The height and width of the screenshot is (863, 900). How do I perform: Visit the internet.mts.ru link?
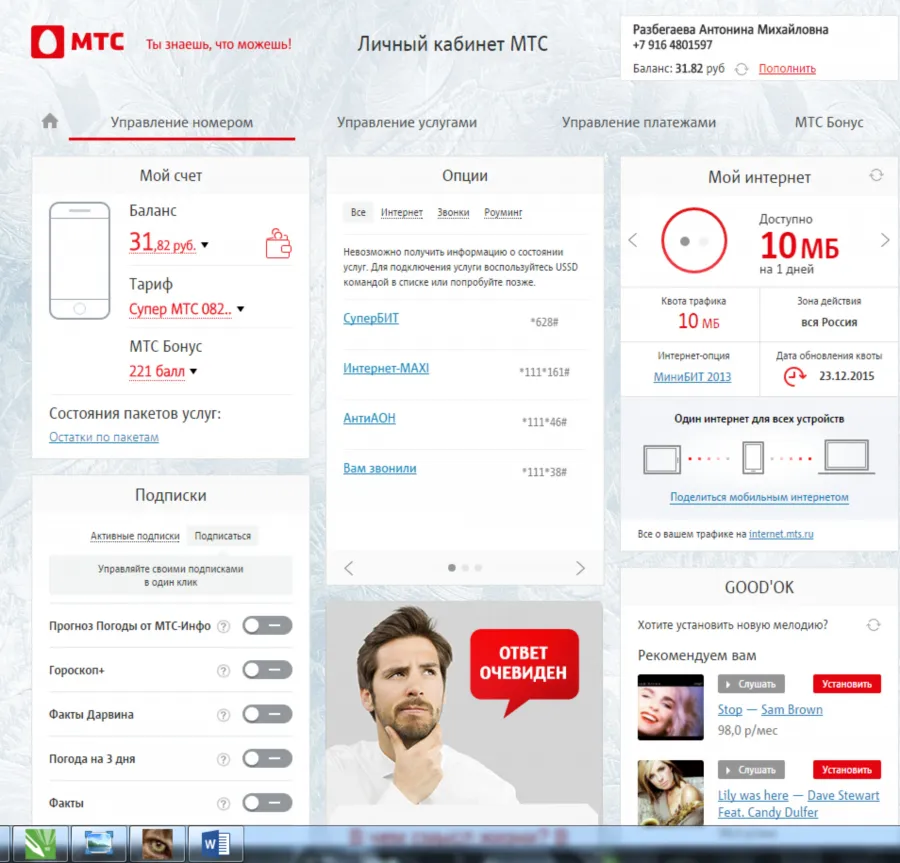click(x=781, y=534)
